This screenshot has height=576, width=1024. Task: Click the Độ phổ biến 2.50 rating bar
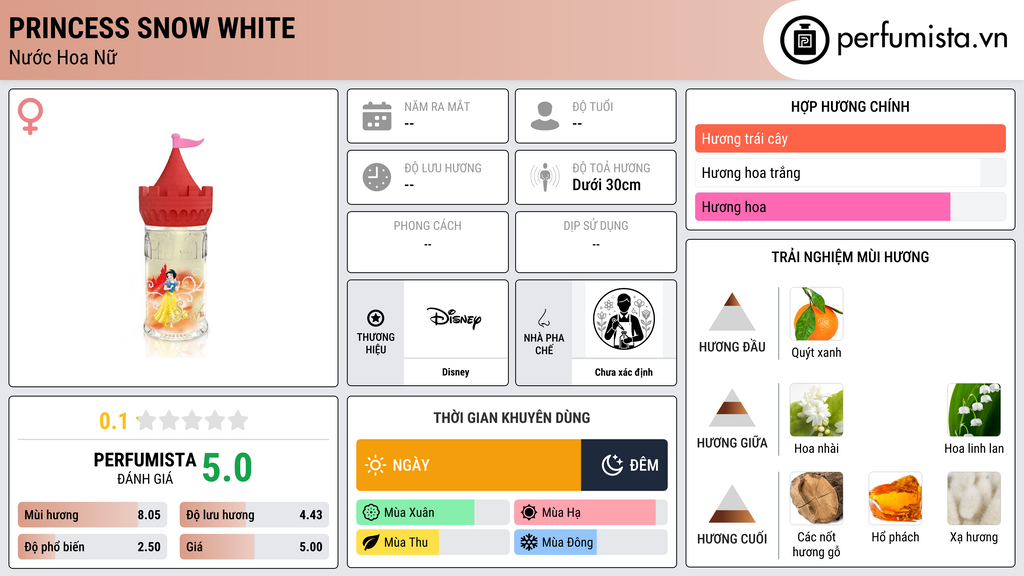[x=93, y=547]
